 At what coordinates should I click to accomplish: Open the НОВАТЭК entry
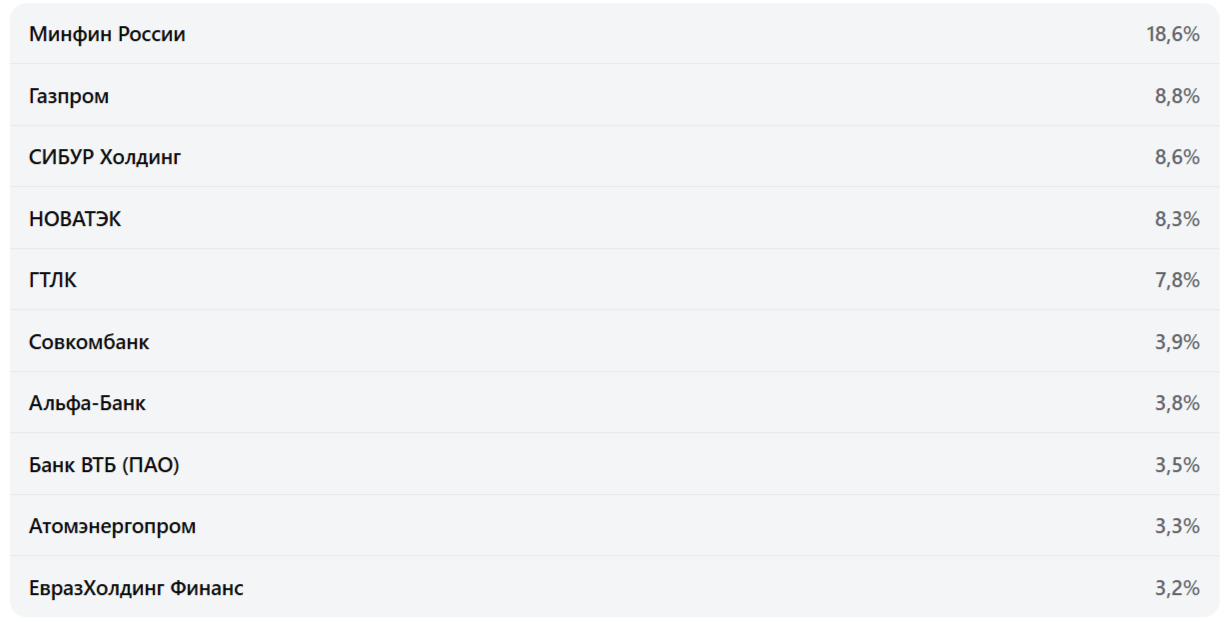(x=75, y=220)
